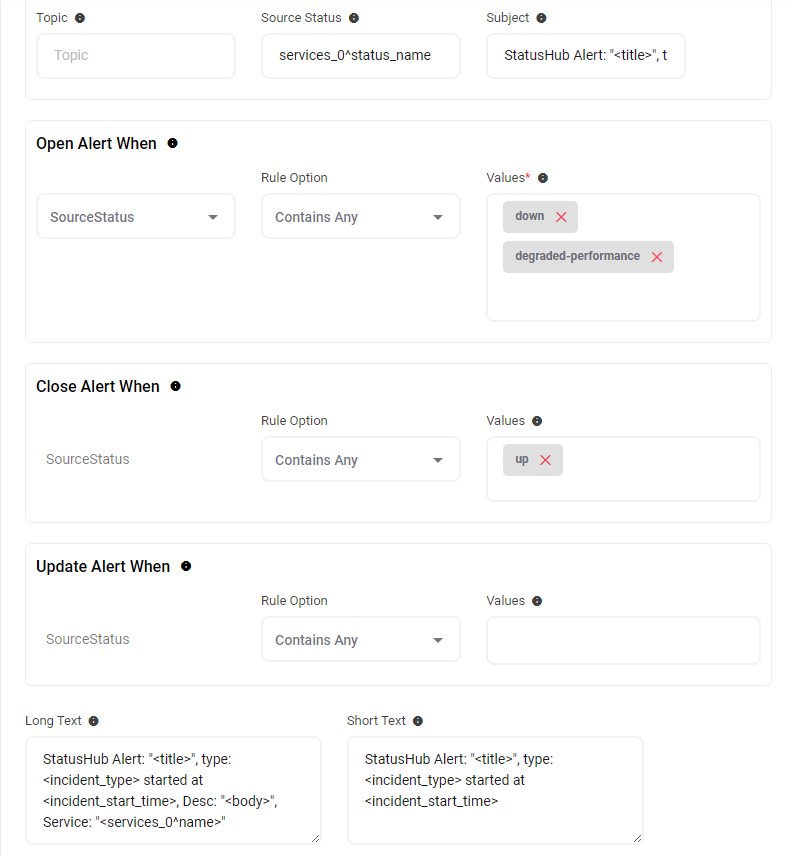Click info icon next to Long Text
This screenshot has width=791, height=856.
point(94,721)
